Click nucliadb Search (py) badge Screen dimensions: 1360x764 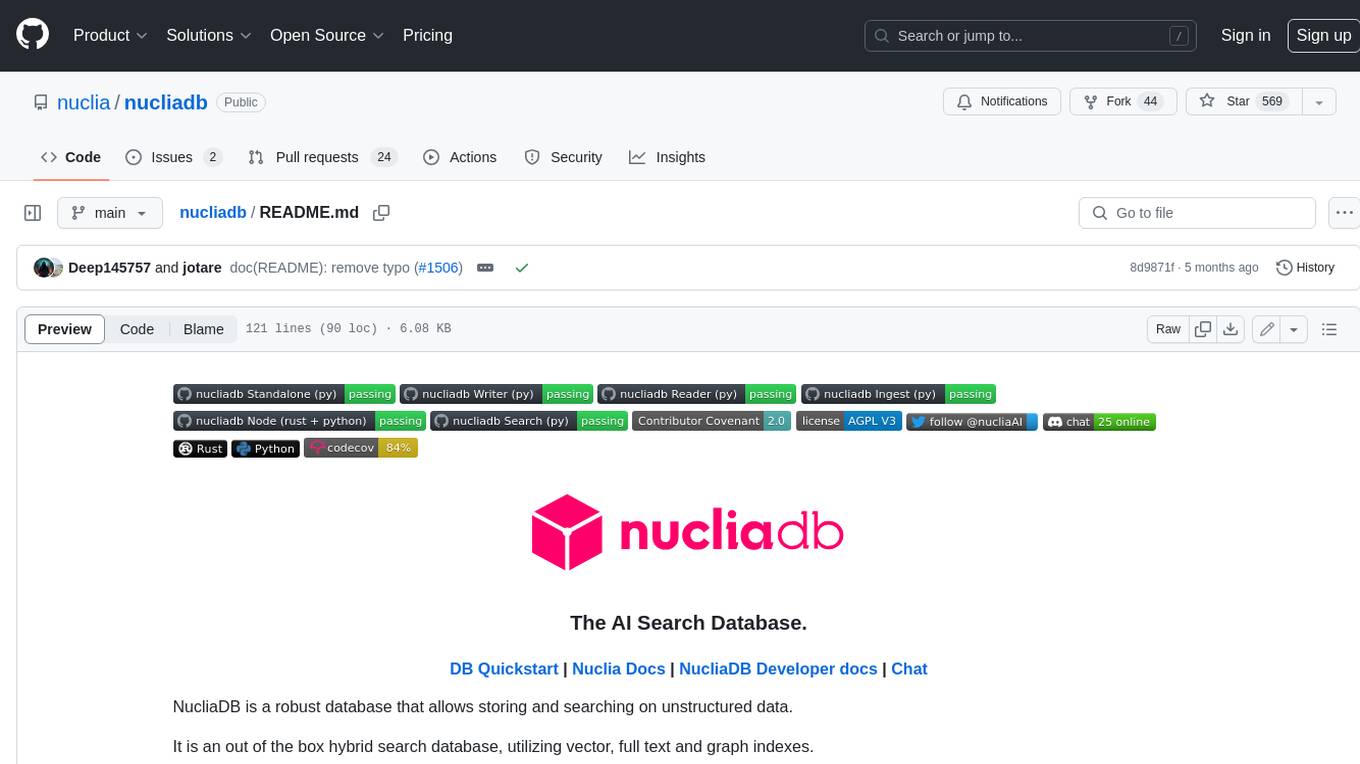tap(529, 421)
